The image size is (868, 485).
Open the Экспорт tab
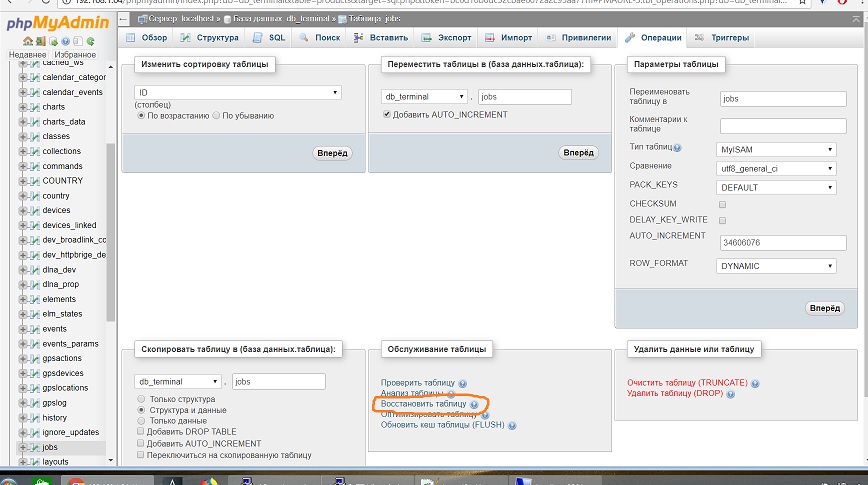coord(447,38)
